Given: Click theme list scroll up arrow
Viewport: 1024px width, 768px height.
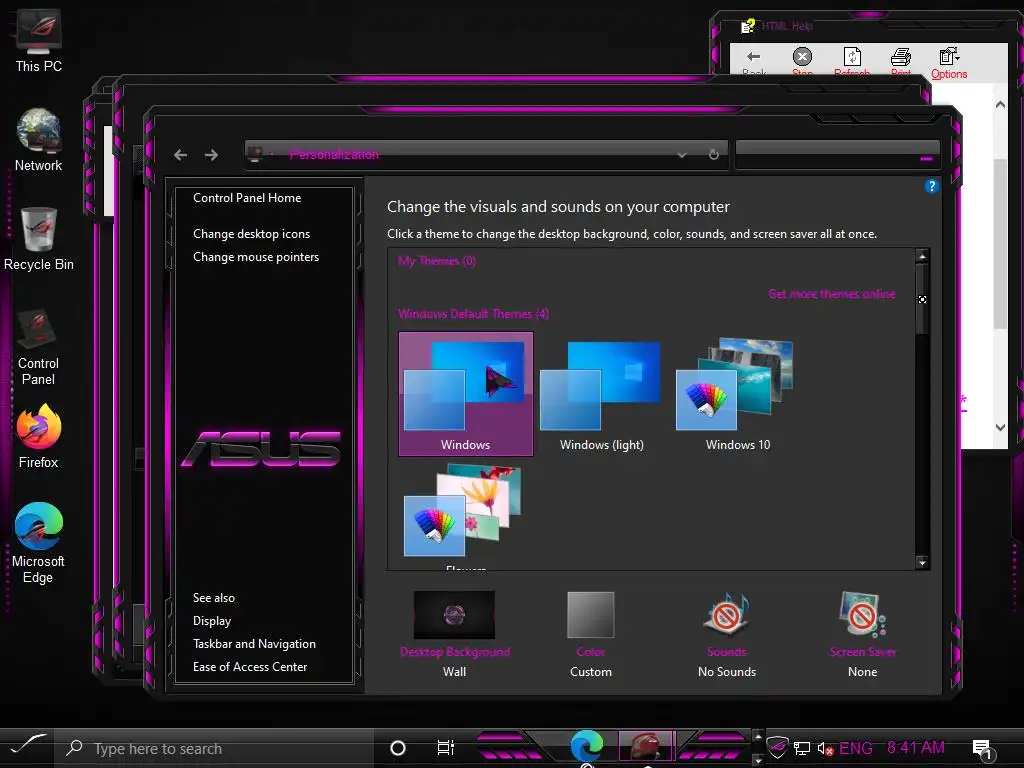Looking at the screenshot, I should (x=922, y=257).
